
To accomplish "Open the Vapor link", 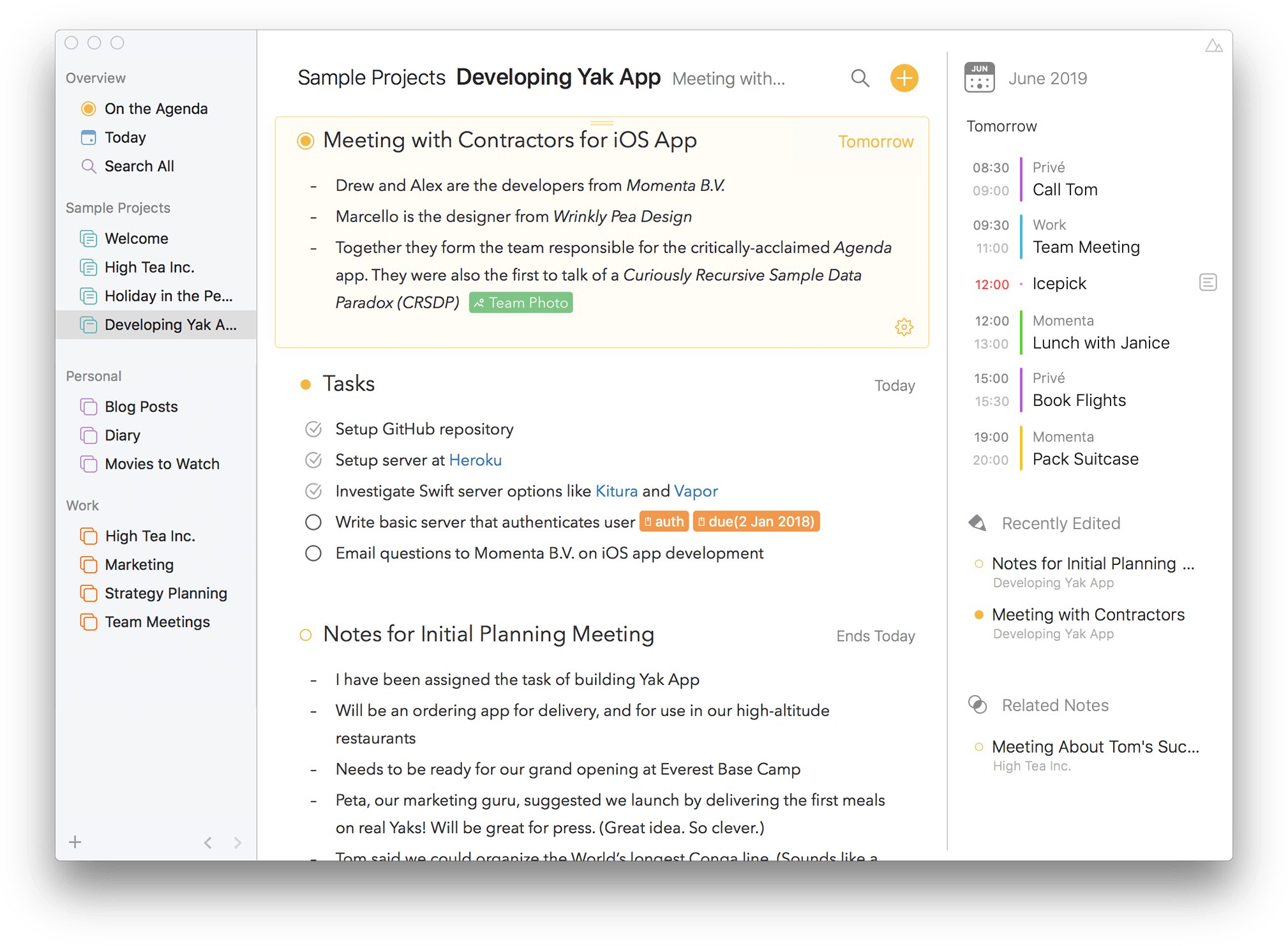I will (696, 491).
